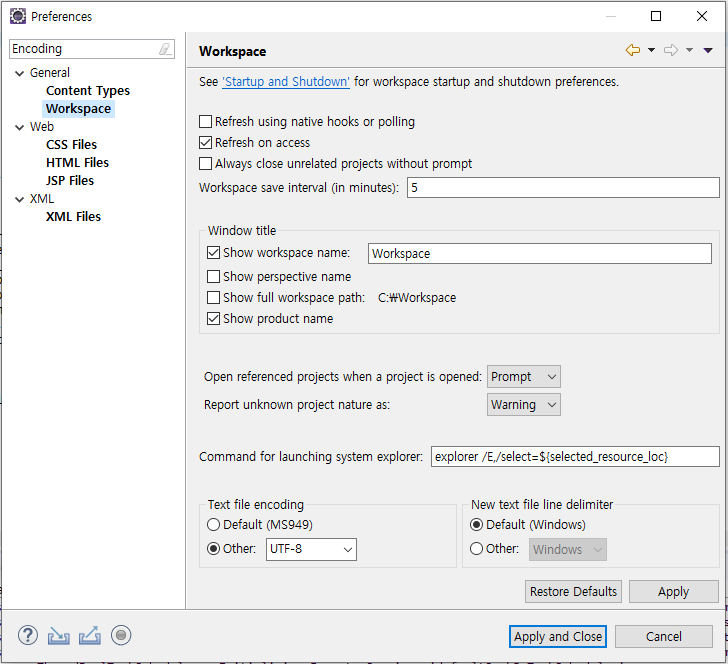Collapse the Web tree node
The width and height of the screenshot is (728, 664).
click(x=20, y=127)
